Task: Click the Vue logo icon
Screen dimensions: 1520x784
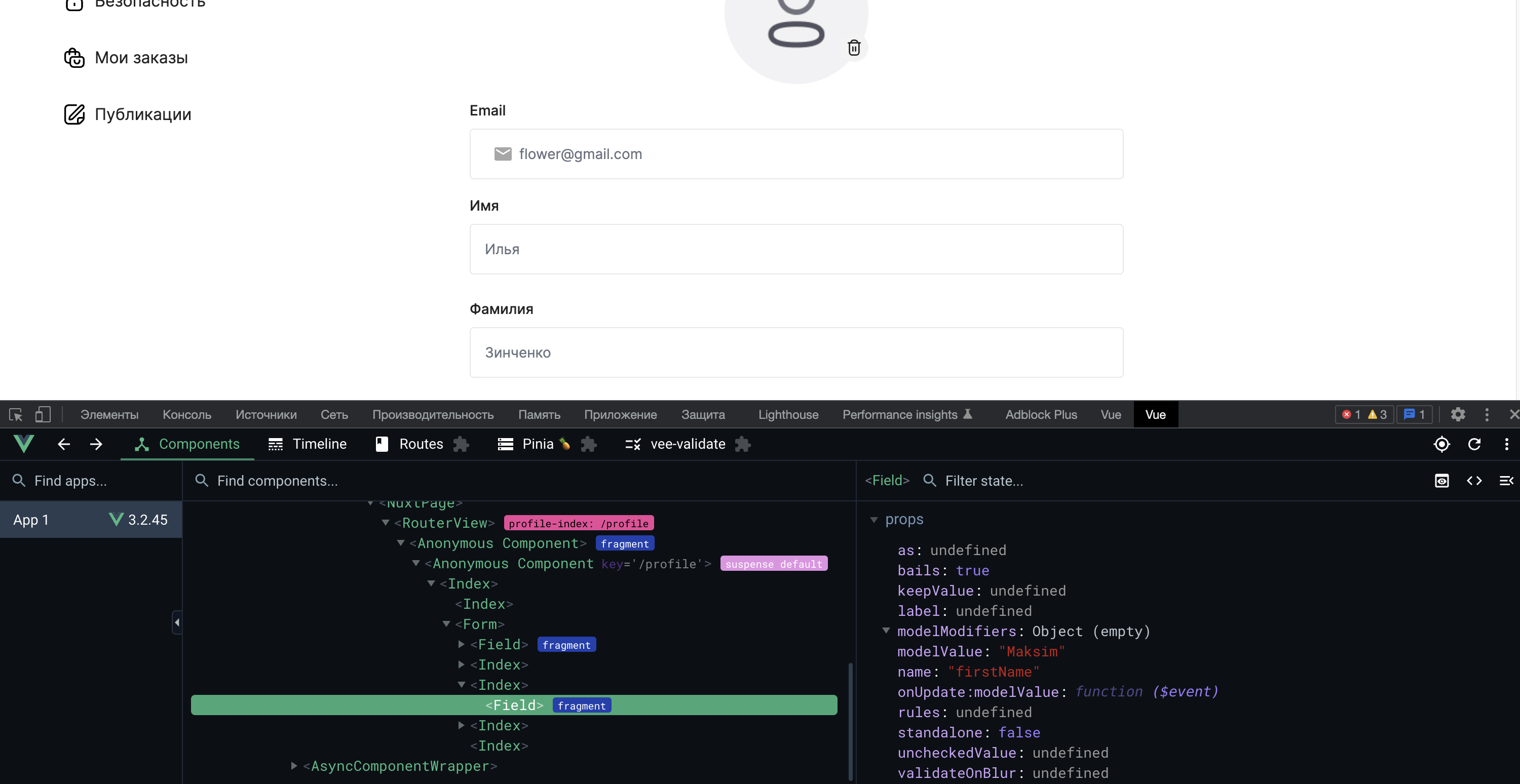Action: click(24, 444)
